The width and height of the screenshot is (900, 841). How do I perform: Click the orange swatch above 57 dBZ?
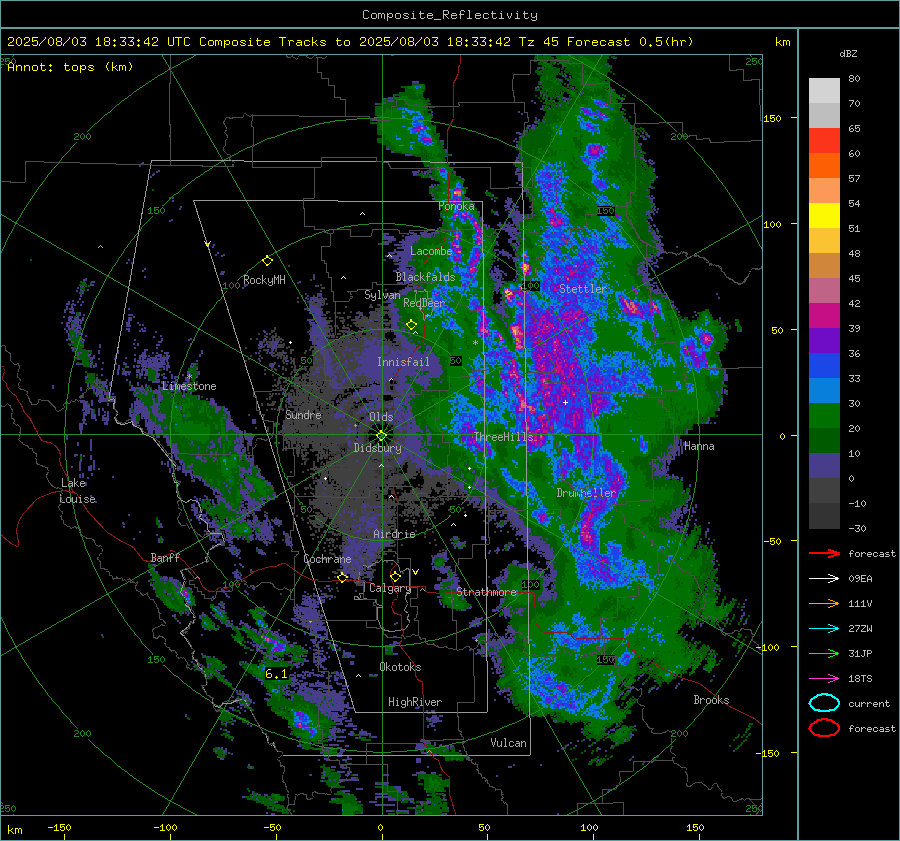click(824, 165)
